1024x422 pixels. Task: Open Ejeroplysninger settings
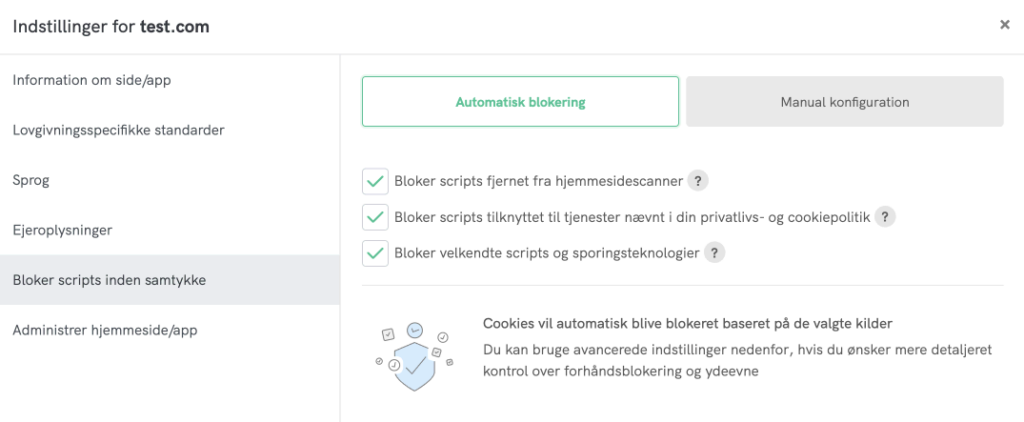click(x=62, y=230)
